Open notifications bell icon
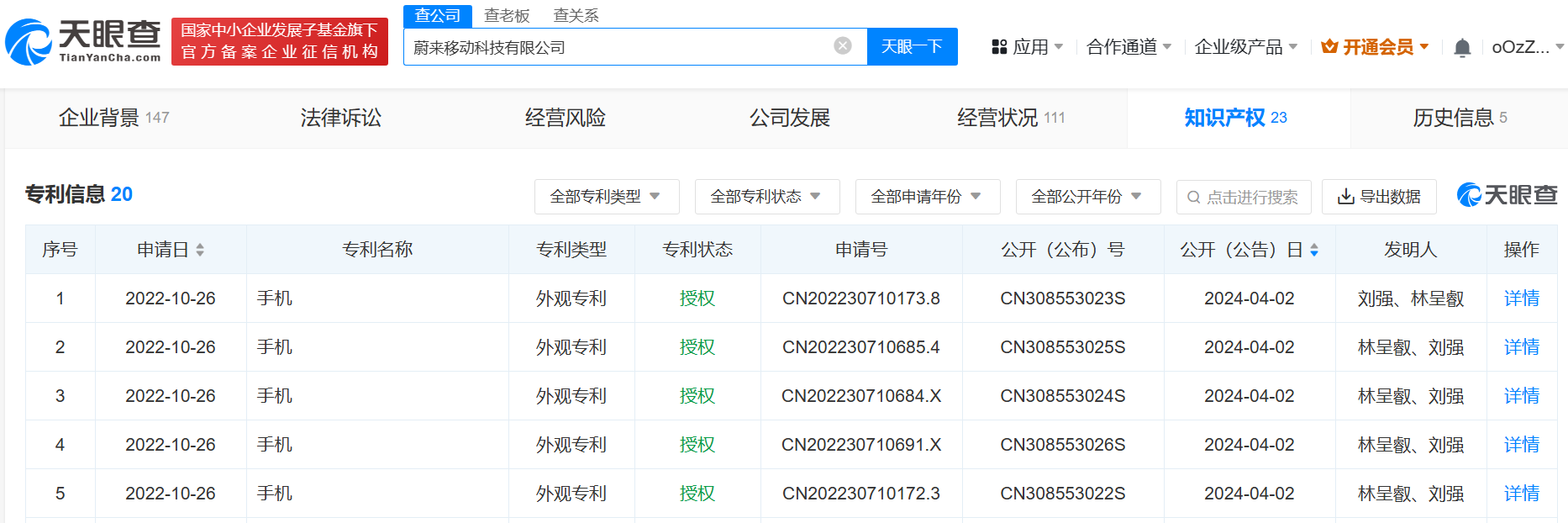This screenshot has width=1568, height=523. [1462, 48]
